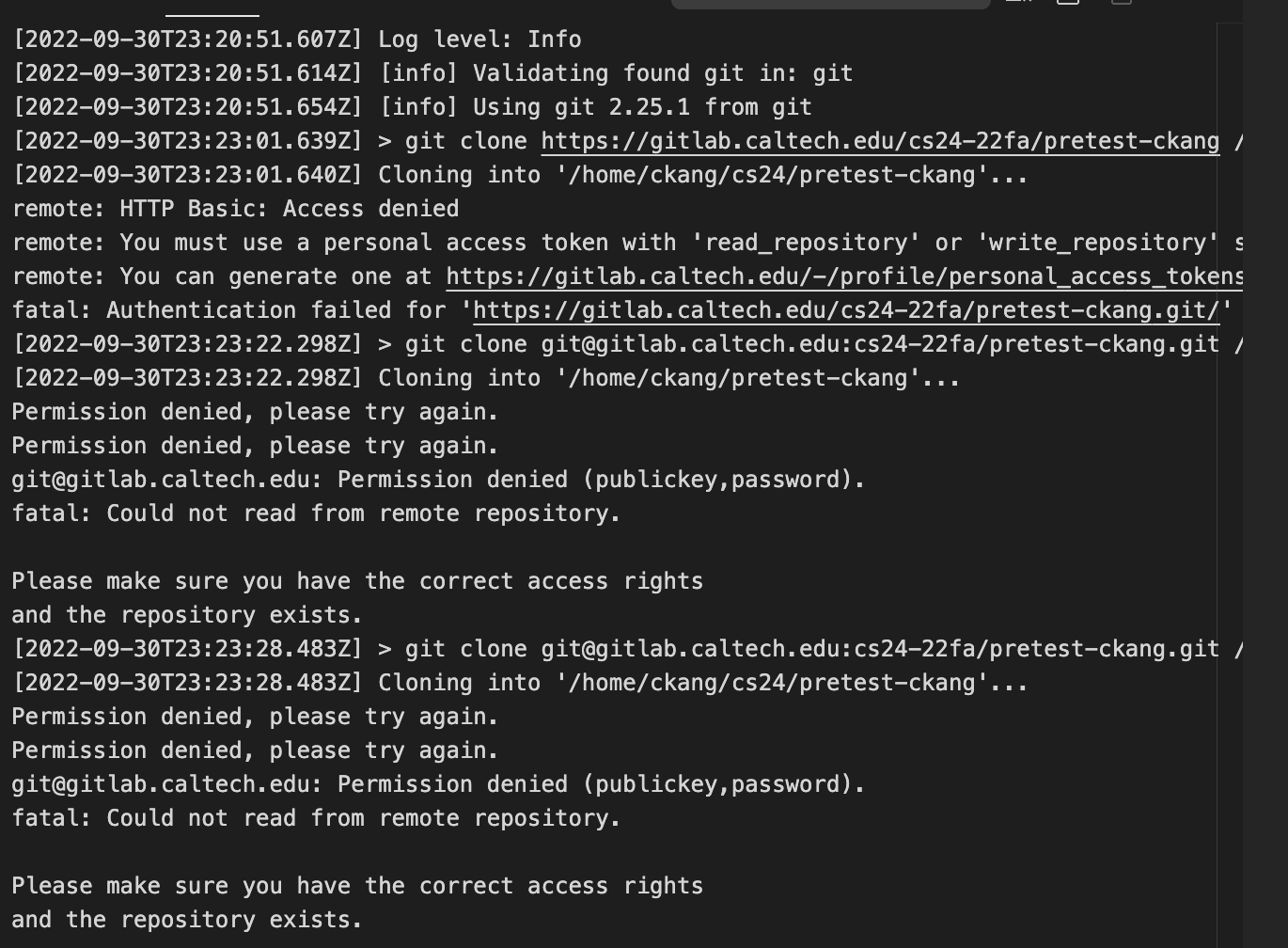The height and width of the screenshot is (948, 1288).
Task: Click the 'Log level: Info' log line
Action: tap(296, 39)
